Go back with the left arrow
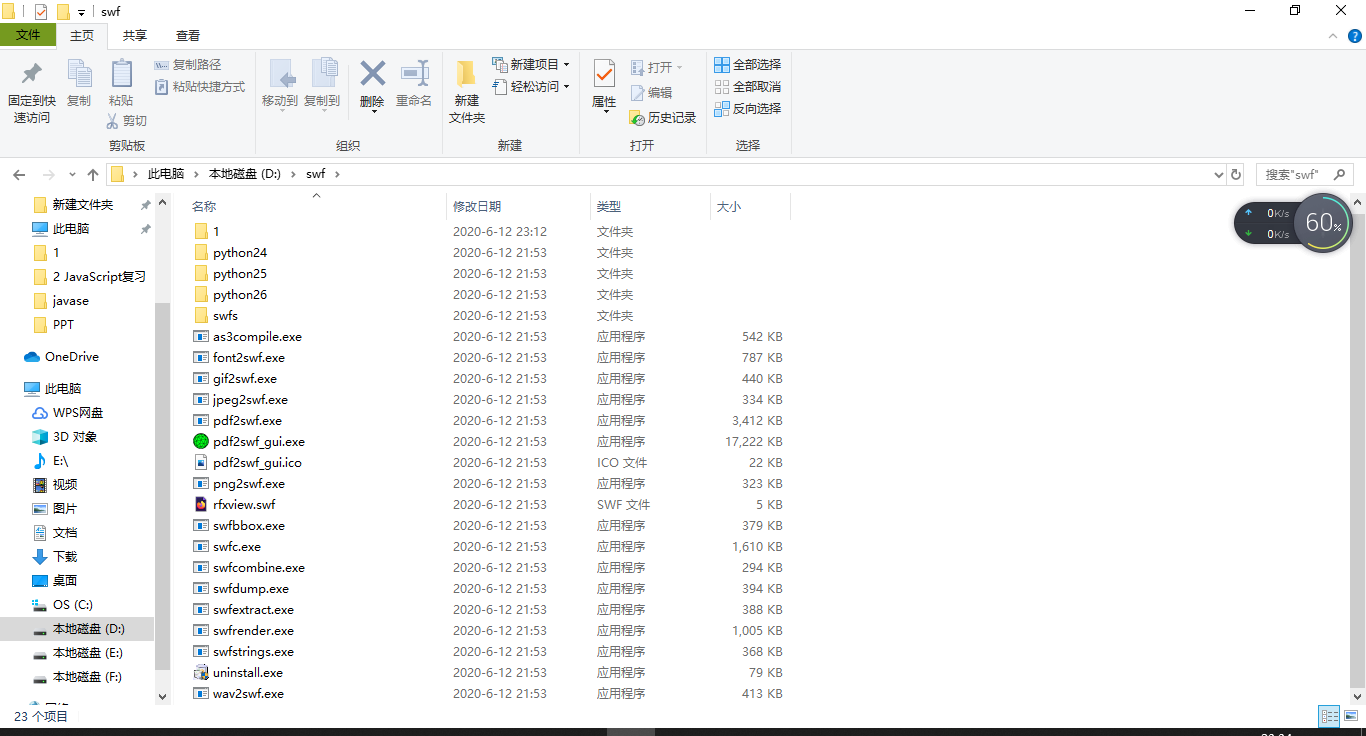Image resolution: width=1366 pixels, height=736 pixels. tap(19, 174)
